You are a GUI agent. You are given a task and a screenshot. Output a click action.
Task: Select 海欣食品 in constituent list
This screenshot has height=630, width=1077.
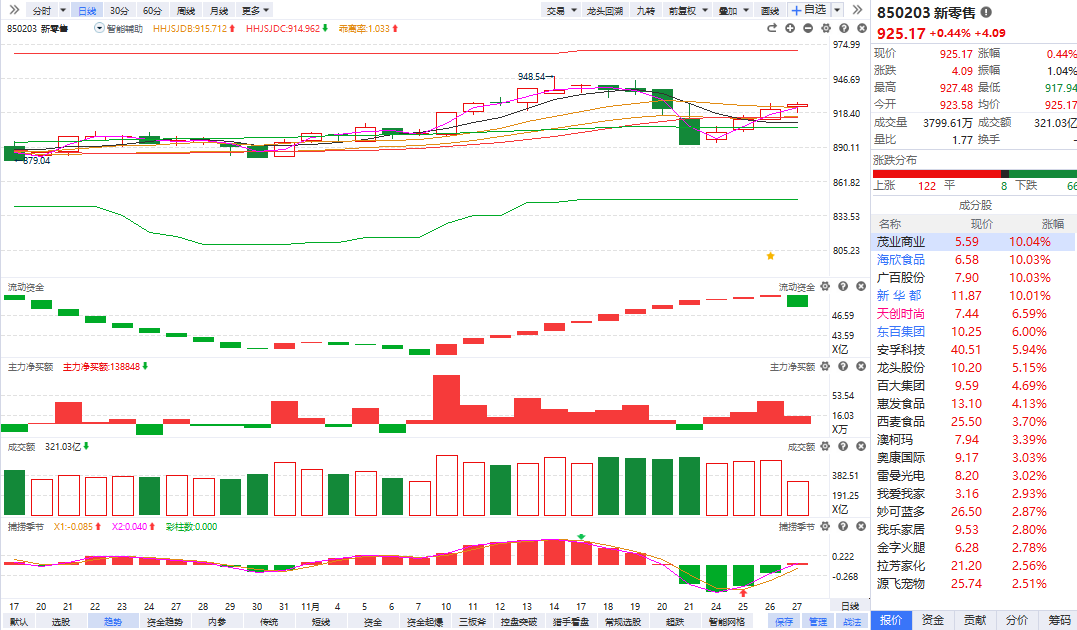900,260
